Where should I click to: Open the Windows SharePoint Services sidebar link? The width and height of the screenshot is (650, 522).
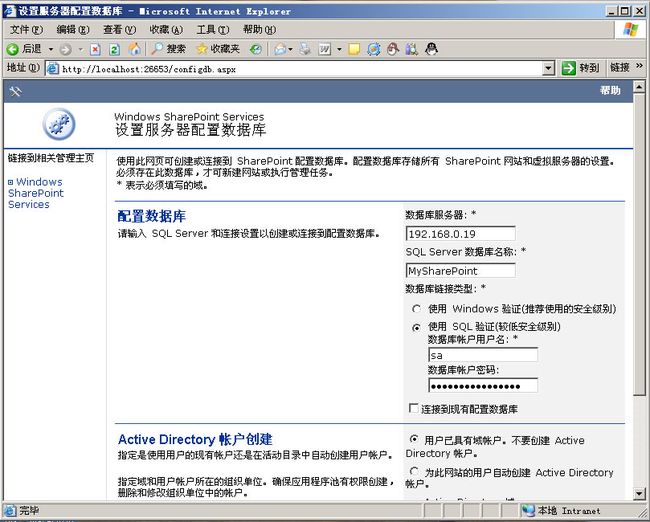(x=36, y=193)
